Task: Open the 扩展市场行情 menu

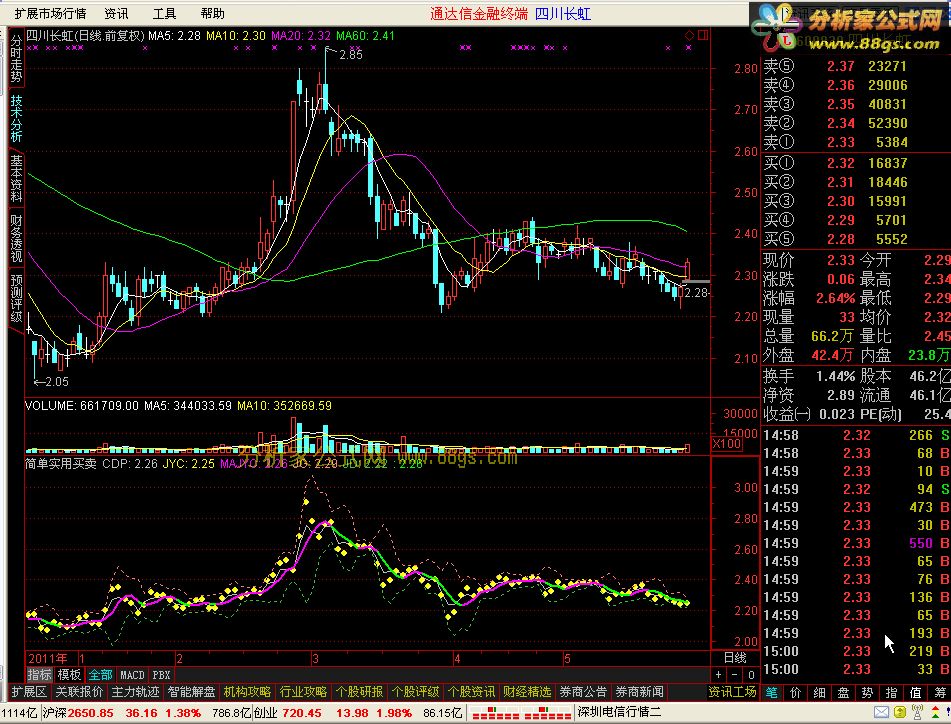Action: 50,13
